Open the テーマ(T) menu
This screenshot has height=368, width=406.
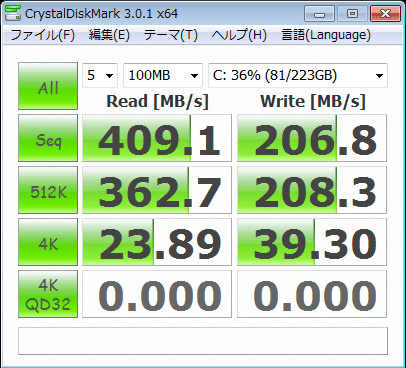[171, 35]
